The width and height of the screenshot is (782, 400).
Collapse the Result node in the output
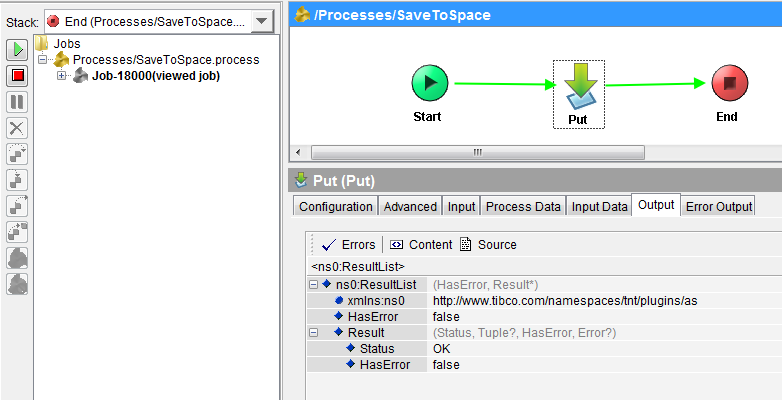[313, 333]
